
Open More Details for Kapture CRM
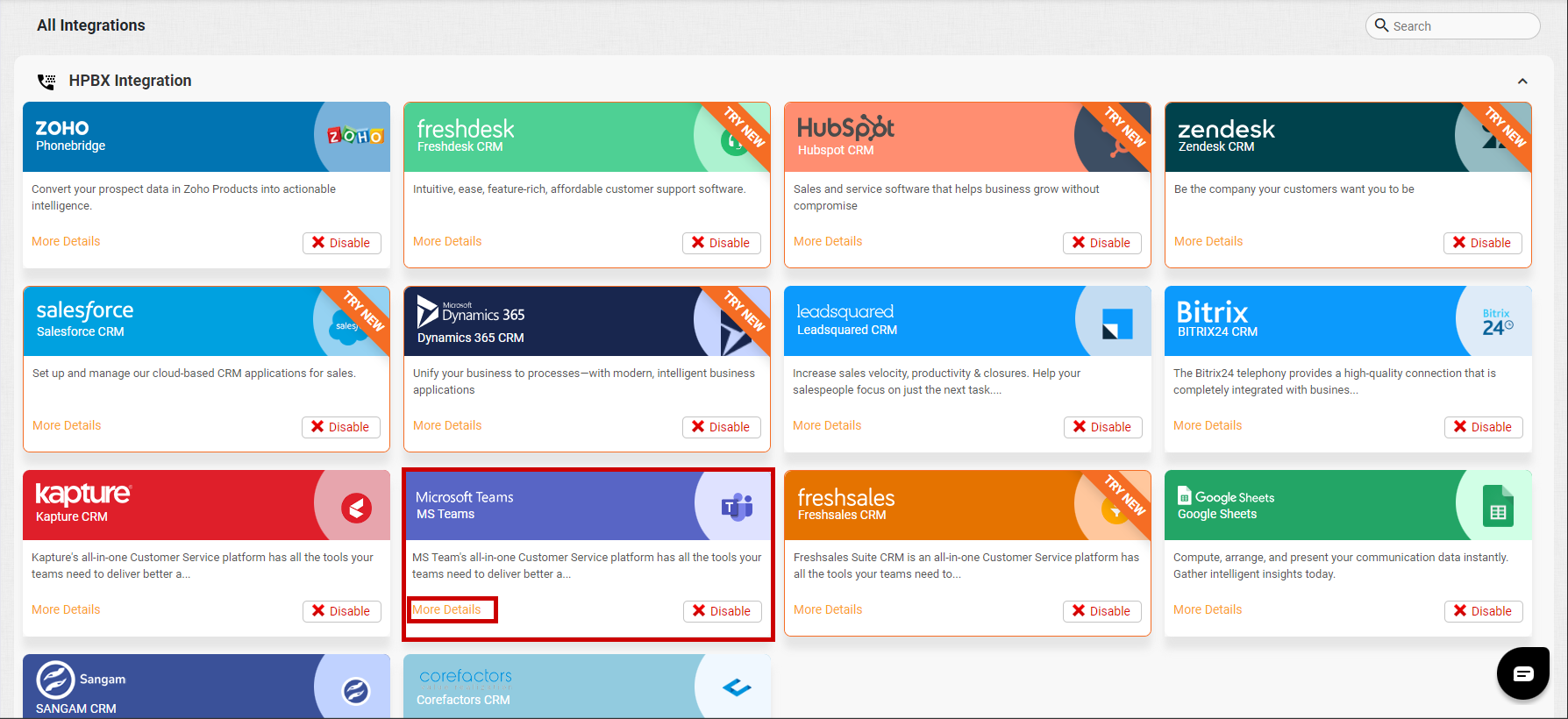66,609
